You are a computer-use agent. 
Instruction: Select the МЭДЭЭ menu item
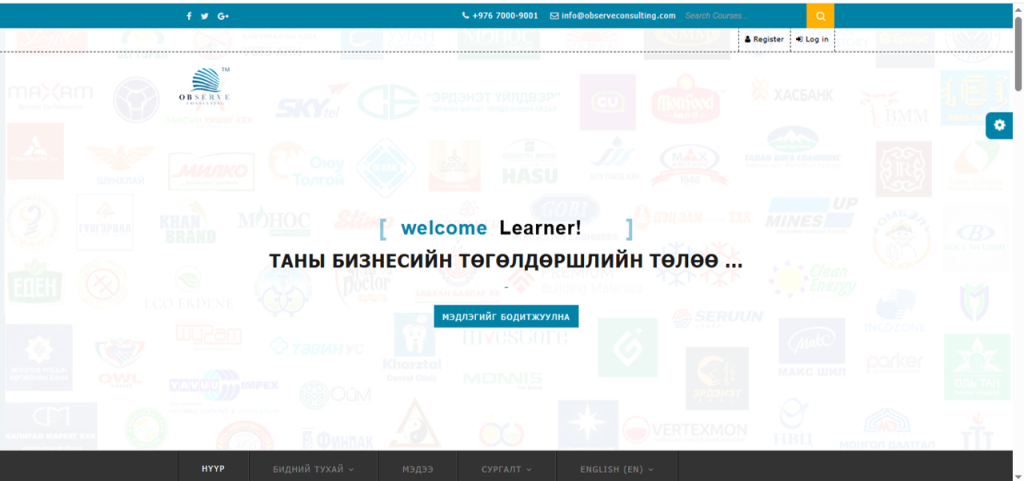pos(417,469)
